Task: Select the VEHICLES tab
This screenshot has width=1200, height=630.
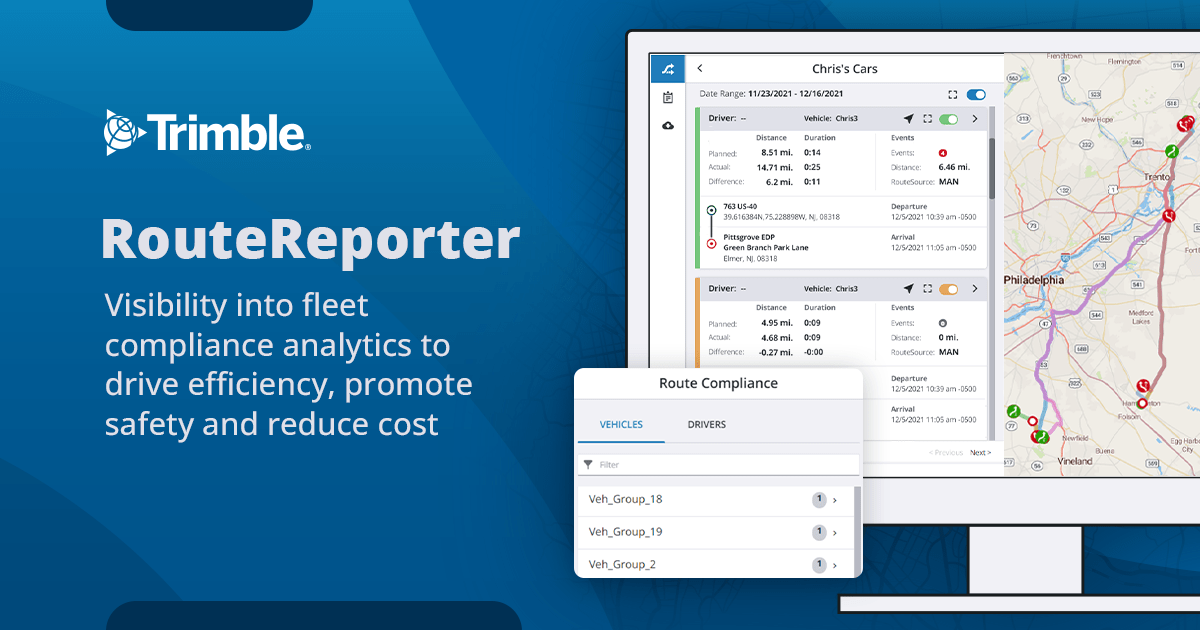Action: (621, 424)
